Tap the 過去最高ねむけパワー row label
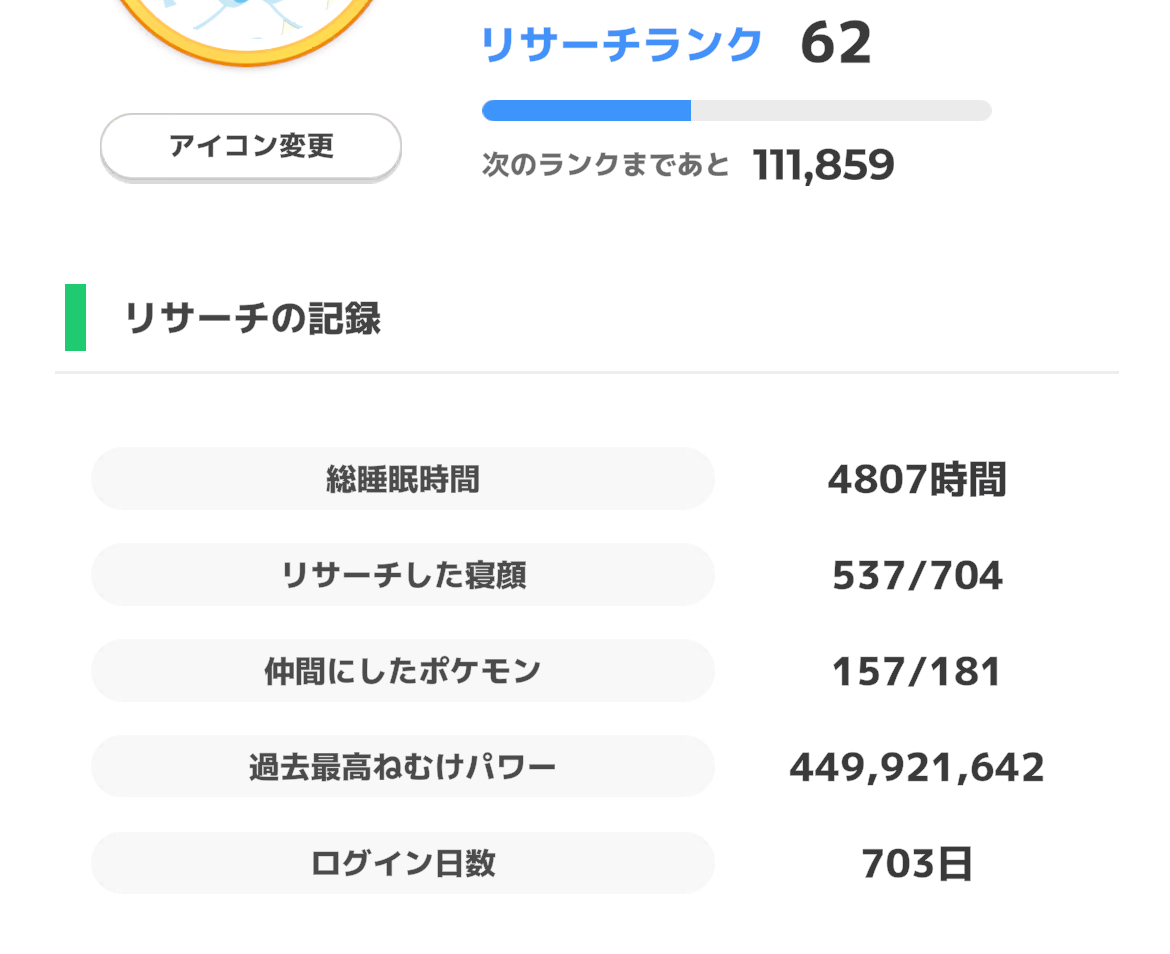 [x=403, y=766]
